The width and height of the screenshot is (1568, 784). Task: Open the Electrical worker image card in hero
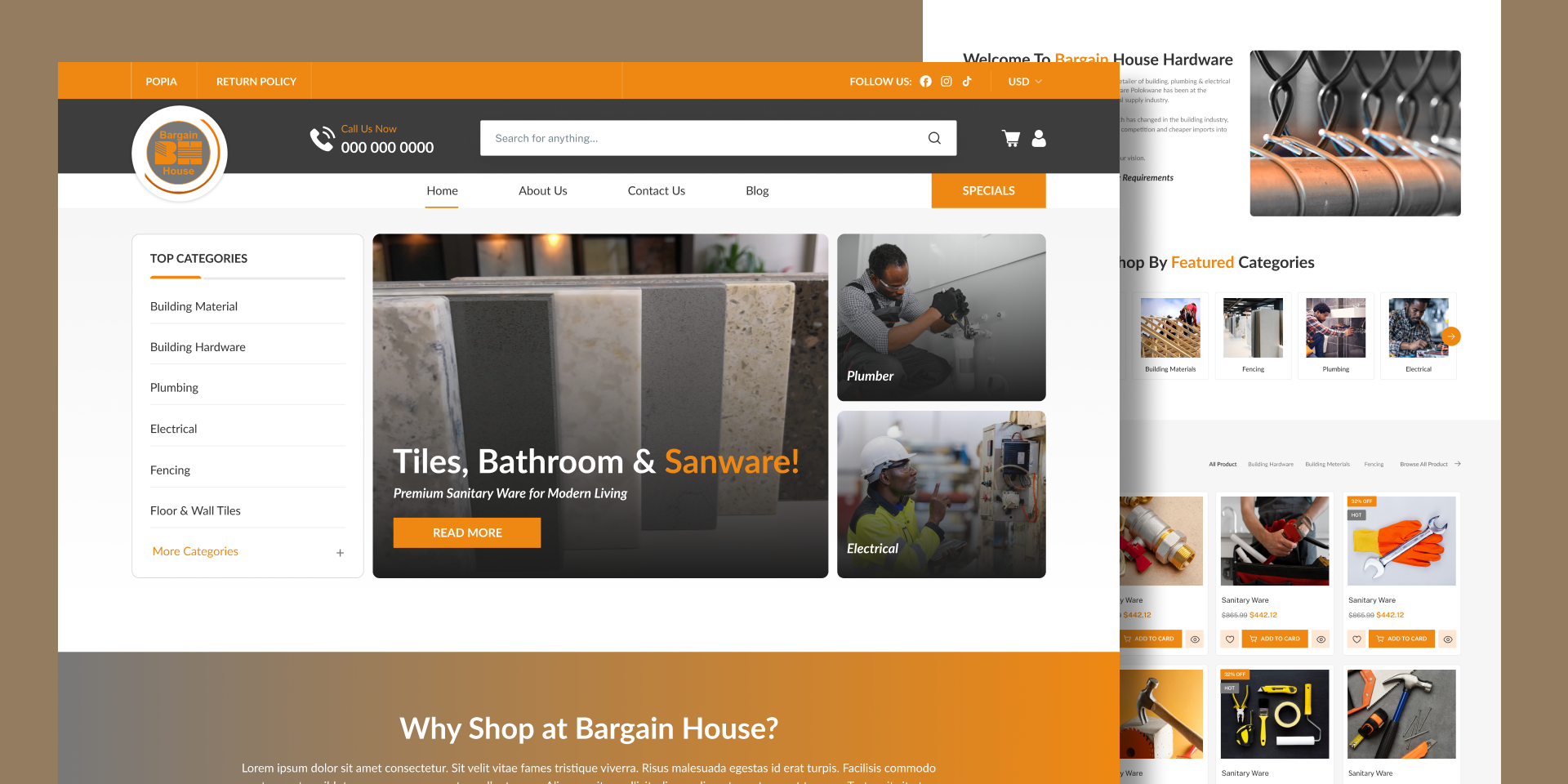click(x=942, y=495)
